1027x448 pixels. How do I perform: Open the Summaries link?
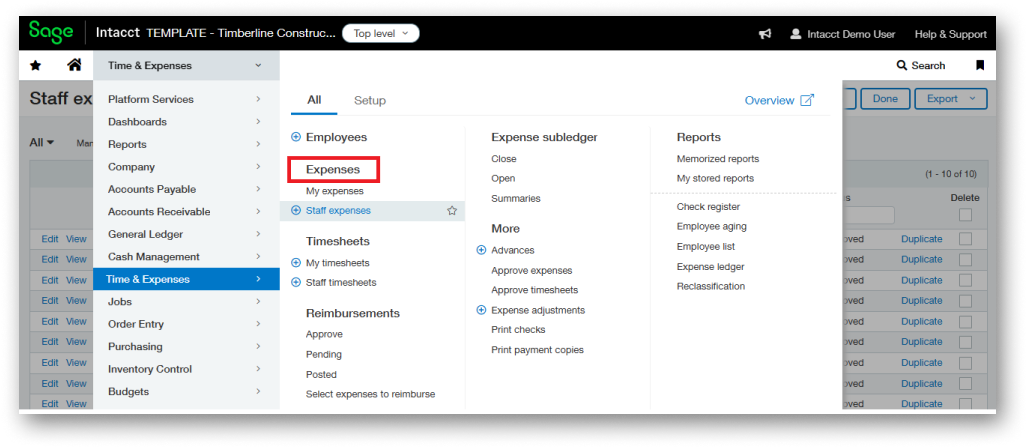516,198
